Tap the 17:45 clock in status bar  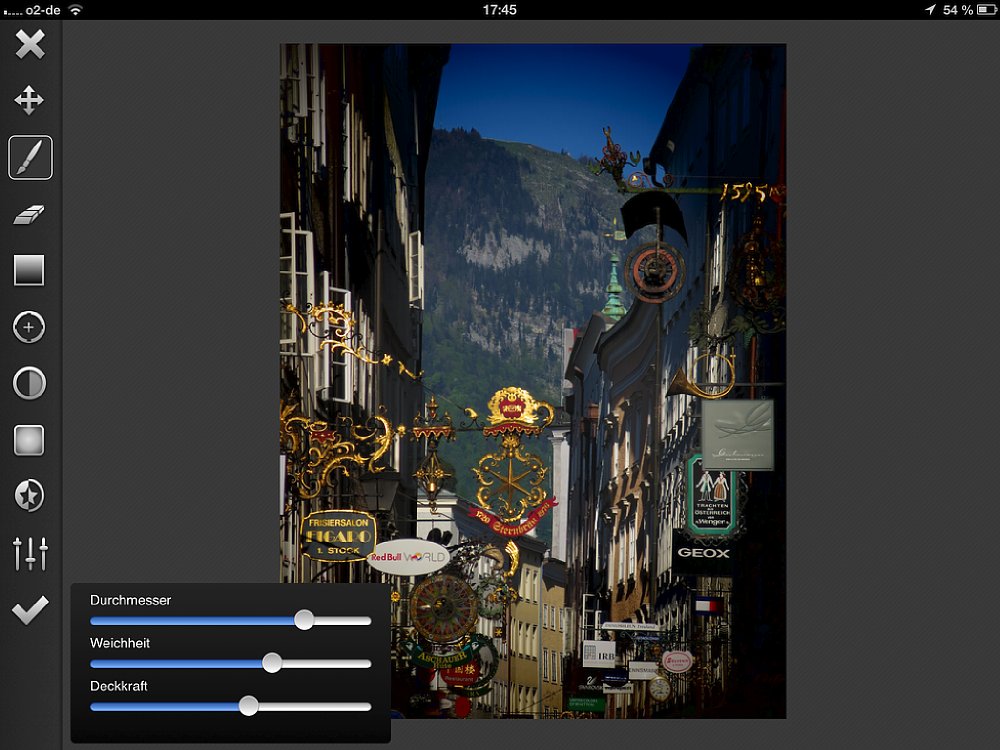tap(499, 10)
